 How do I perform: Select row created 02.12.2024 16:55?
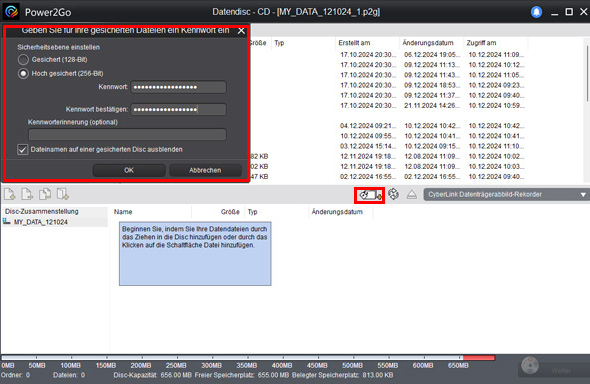tap(368, 176)
